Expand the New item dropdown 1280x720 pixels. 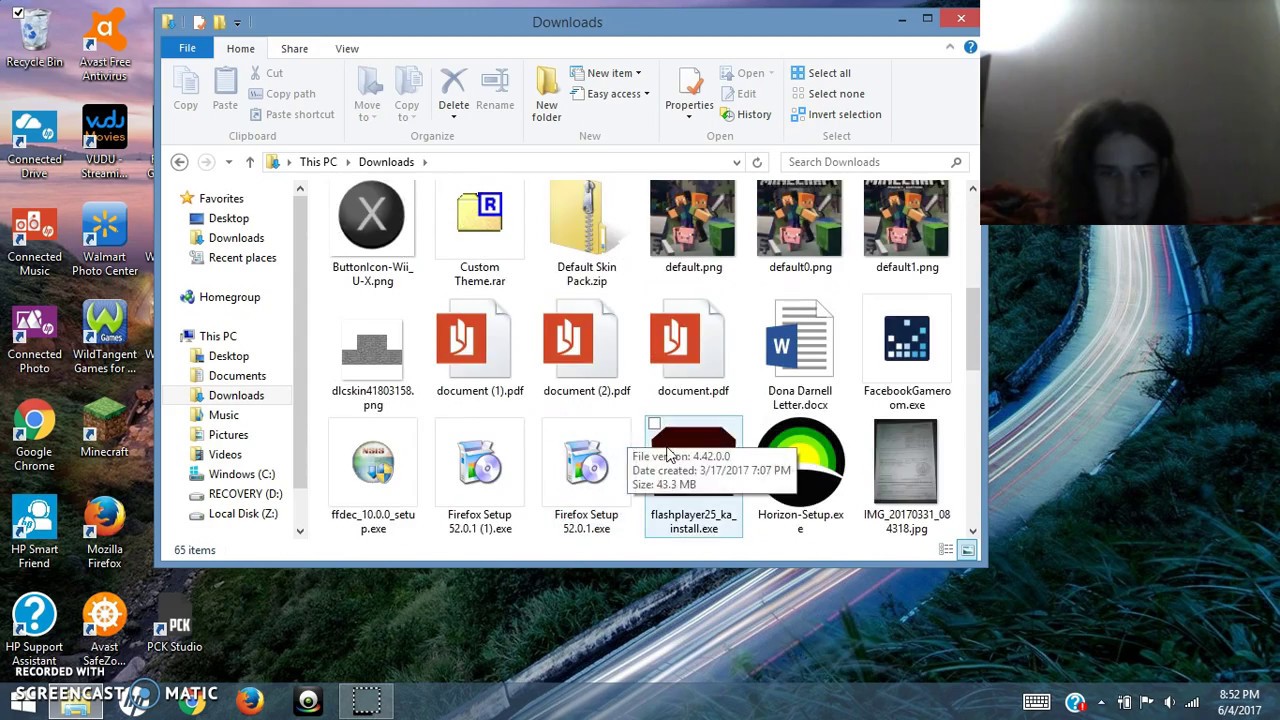[x=606, y=73]
